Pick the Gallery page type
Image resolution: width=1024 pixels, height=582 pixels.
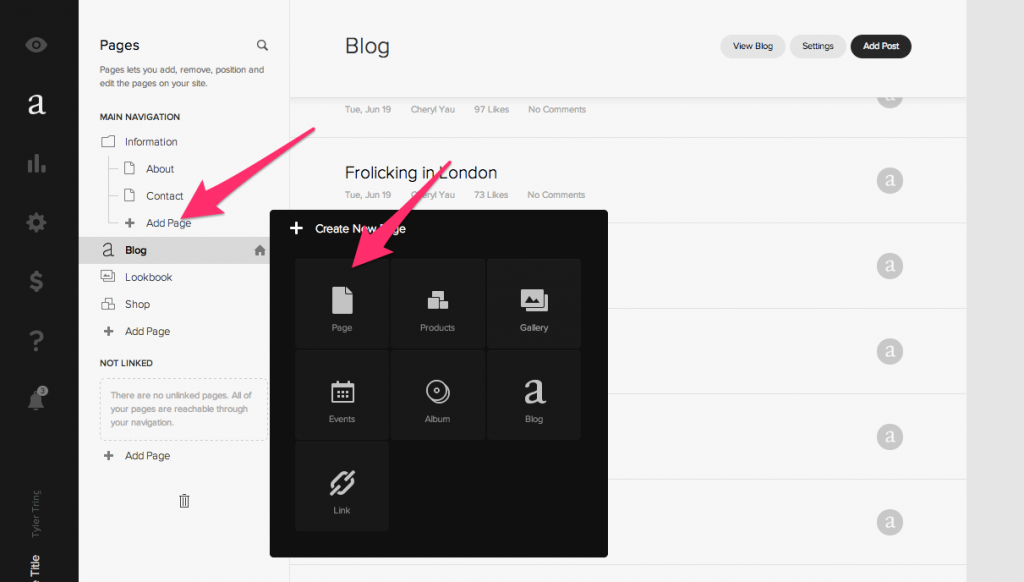coord(533,303)
